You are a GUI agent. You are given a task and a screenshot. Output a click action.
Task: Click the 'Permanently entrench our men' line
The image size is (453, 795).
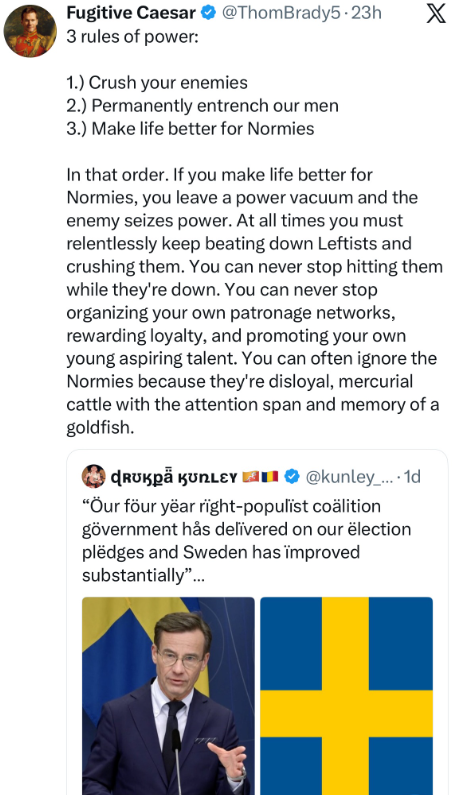point(202,105)
